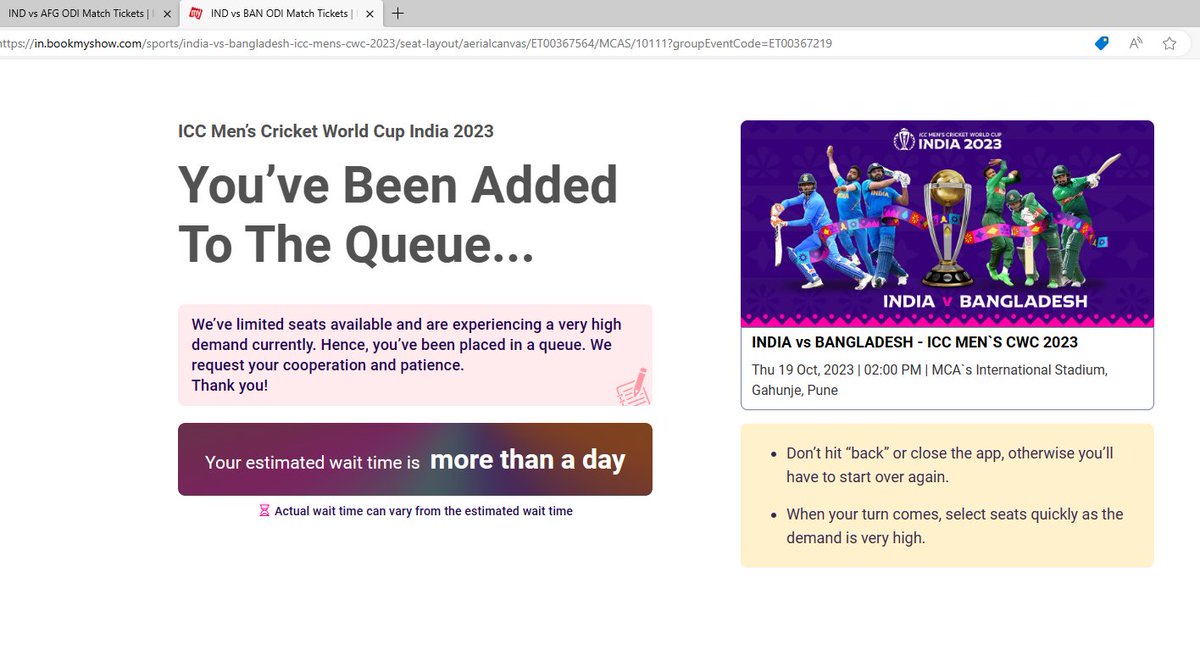Viewport: 1200px width, 650px height.
Task: Click the 'We've limited seats available' notice text
Action: (x=406, y=355)
